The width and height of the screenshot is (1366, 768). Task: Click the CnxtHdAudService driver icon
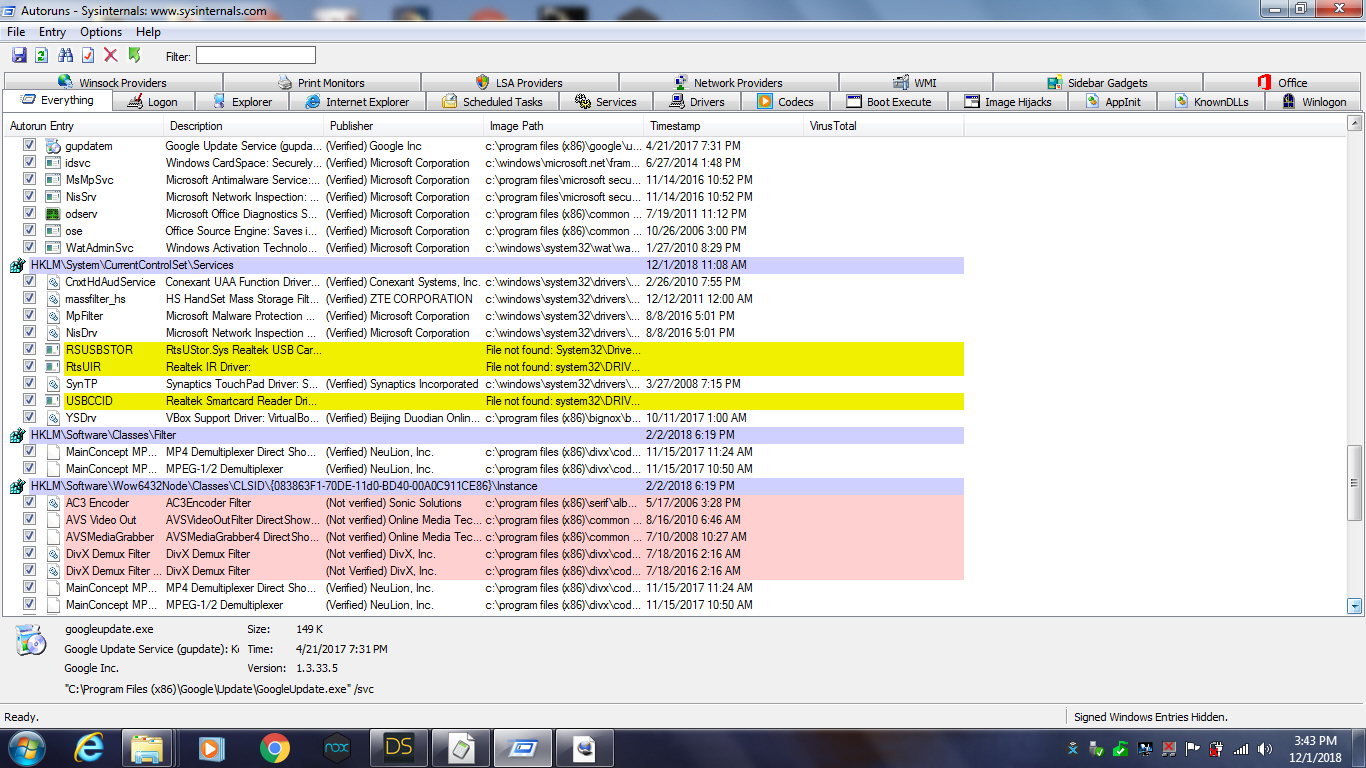pos(54,282)
